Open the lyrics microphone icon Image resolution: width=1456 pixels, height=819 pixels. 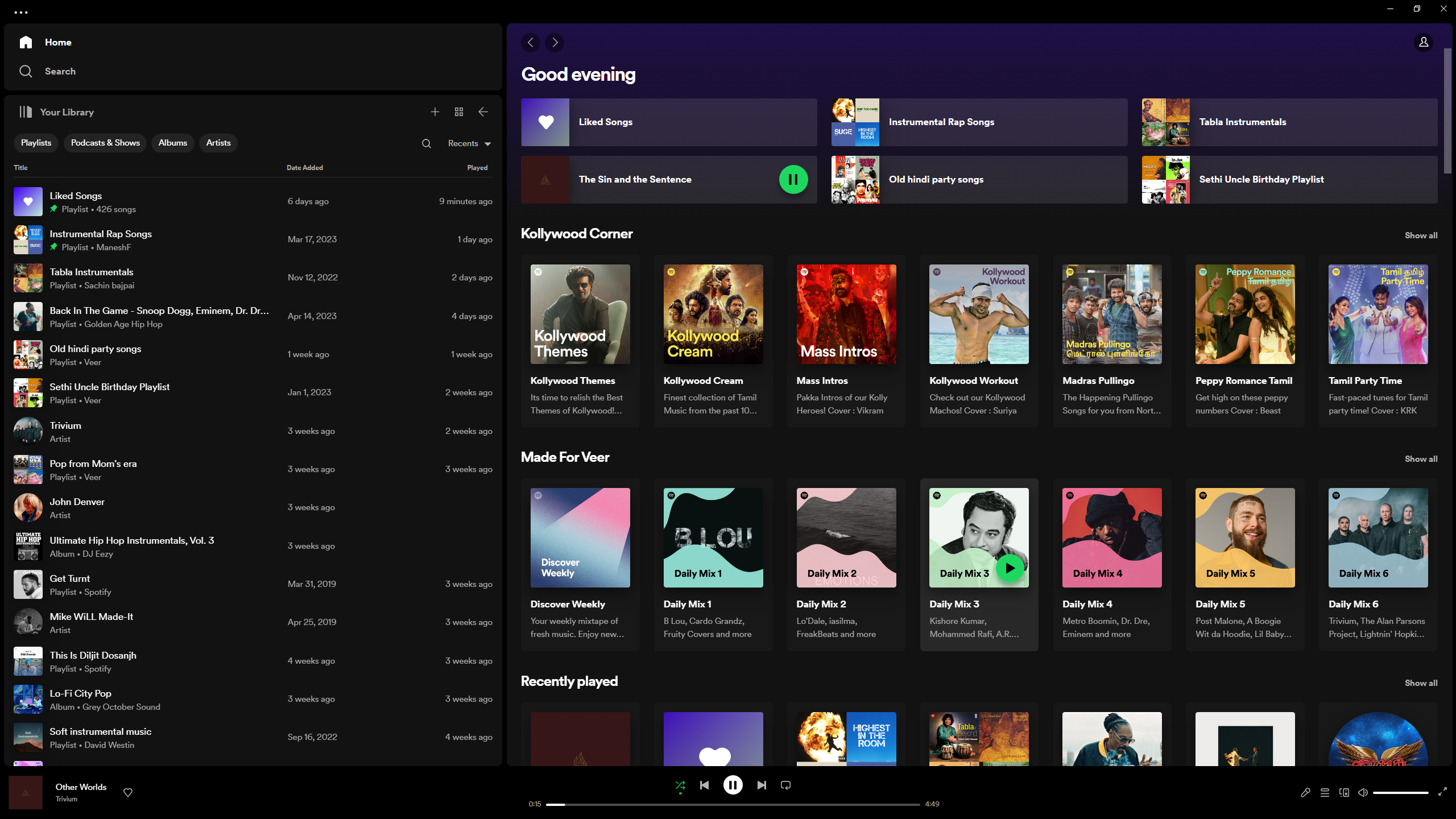tap(1305, 792)
